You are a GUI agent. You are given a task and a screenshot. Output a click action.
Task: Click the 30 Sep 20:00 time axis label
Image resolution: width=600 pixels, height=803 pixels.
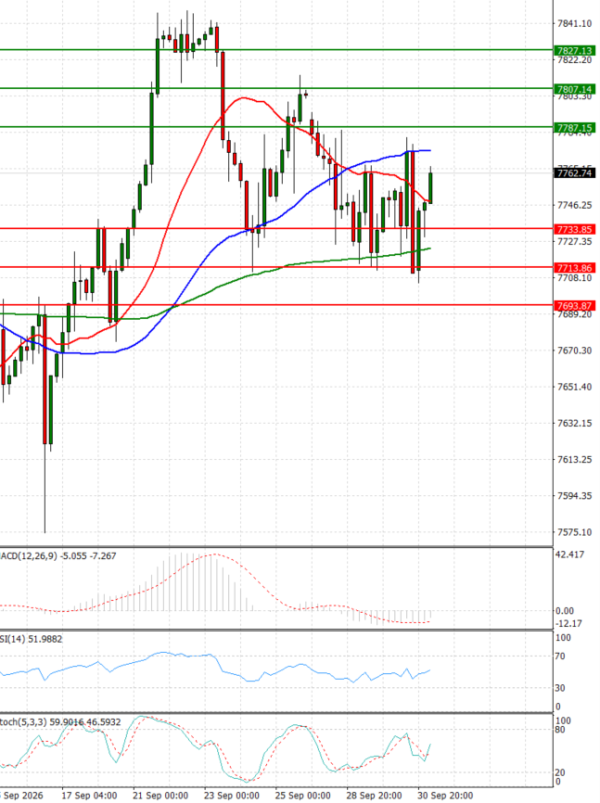click(445, 796)
